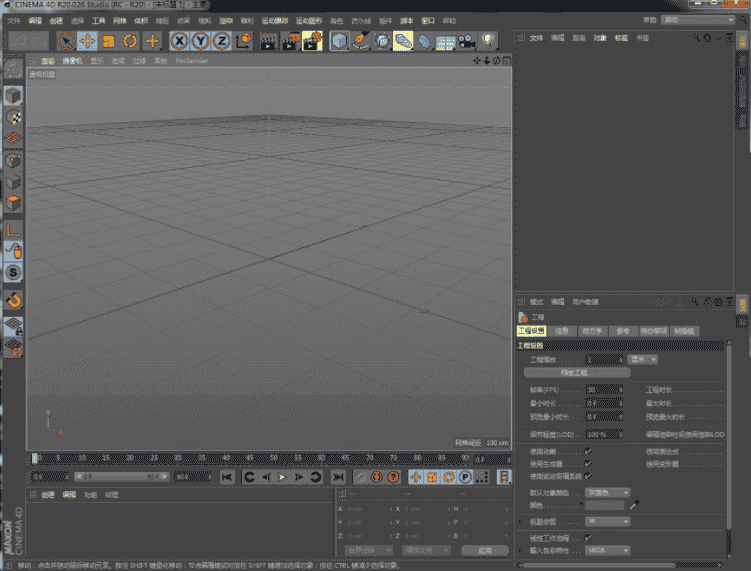Render the active view with clapperboard icon
The image size is (751, 571).
[x=269, y=41]
